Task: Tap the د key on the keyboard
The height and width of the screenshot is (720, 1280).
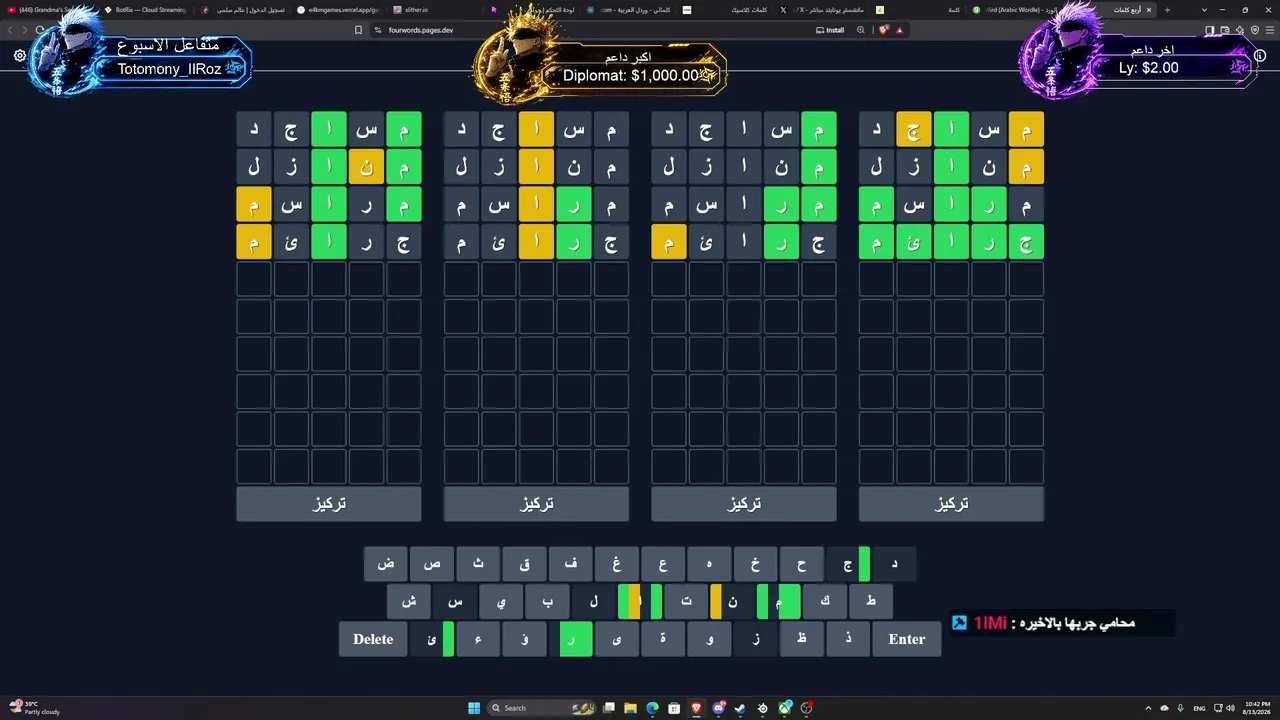Action: pyautogui.click(x=894, y=564)
